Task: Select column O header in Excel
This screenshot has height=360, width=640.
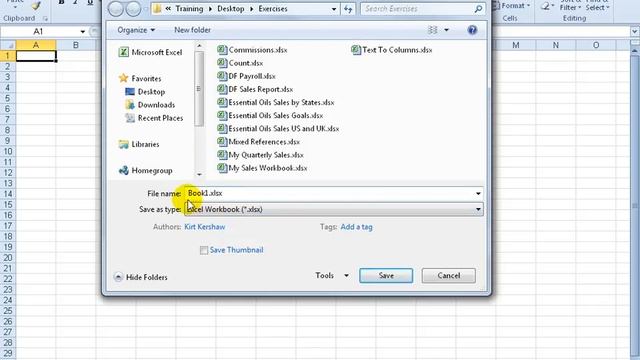Action: (596, 45)
